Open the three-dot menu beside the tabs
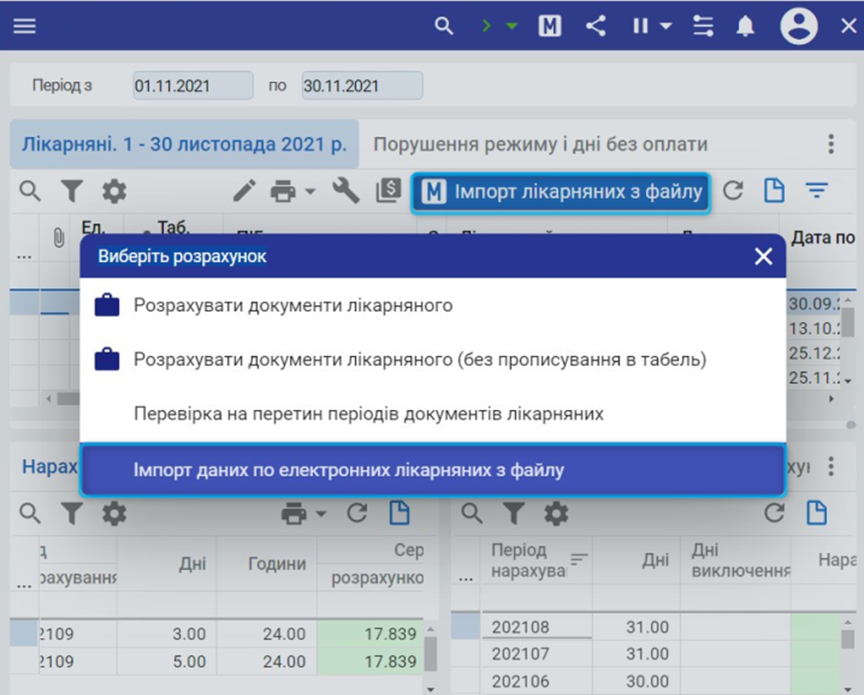The height and width of the screenshot is (695, 864). (831, 144)
